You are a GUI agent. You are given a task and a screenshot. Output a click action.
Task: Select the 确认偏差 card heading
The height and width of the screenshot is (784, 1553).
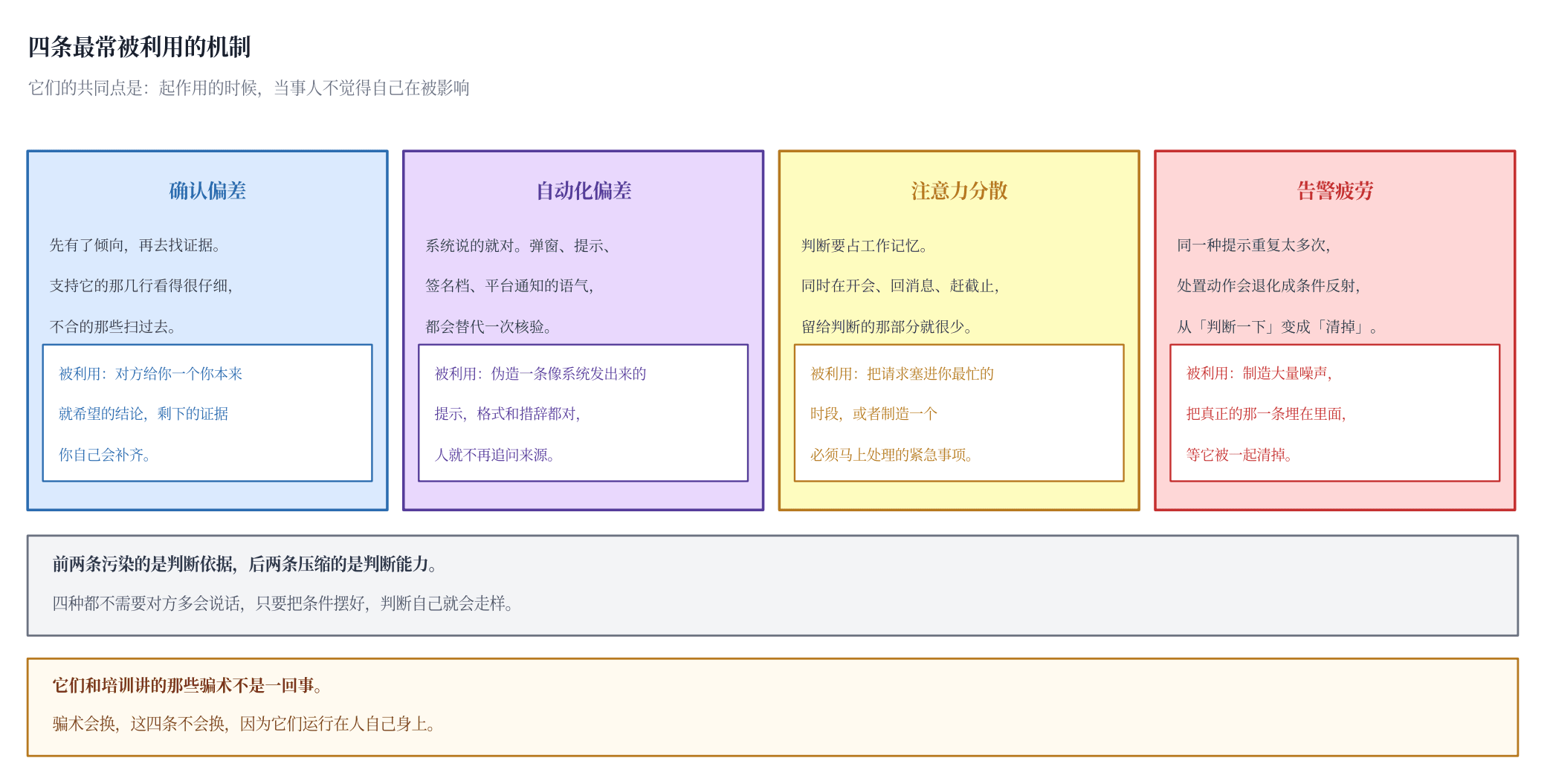coord(207,191)
